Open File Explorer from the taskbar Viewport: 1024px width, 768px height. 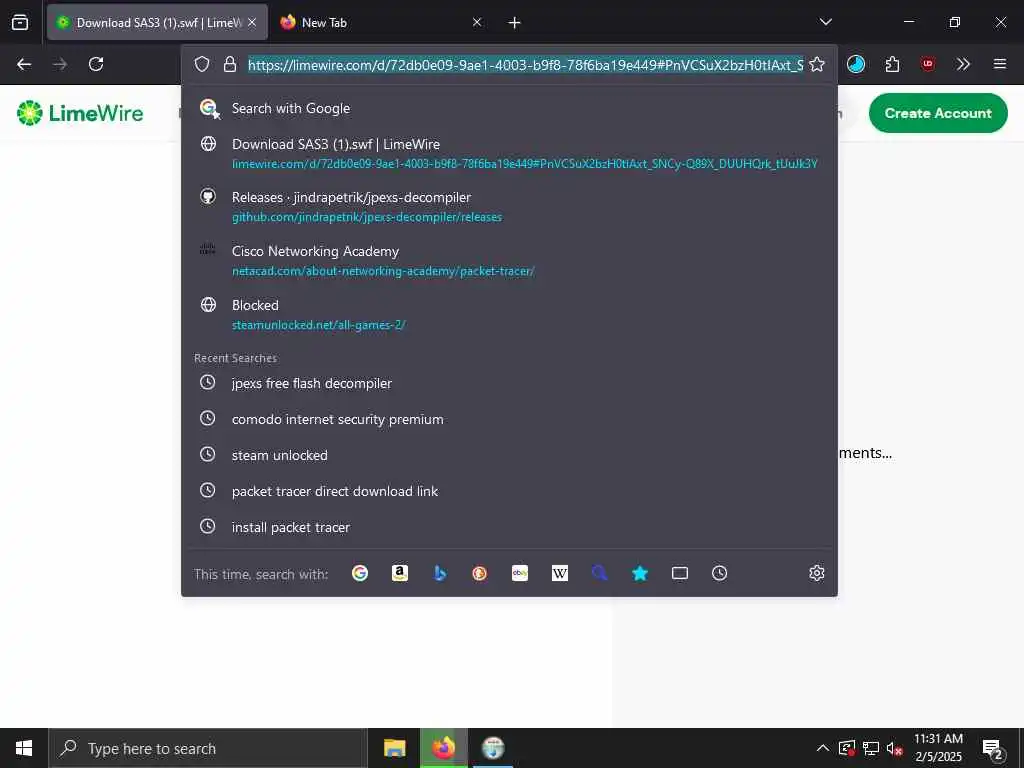coord(394,748)
